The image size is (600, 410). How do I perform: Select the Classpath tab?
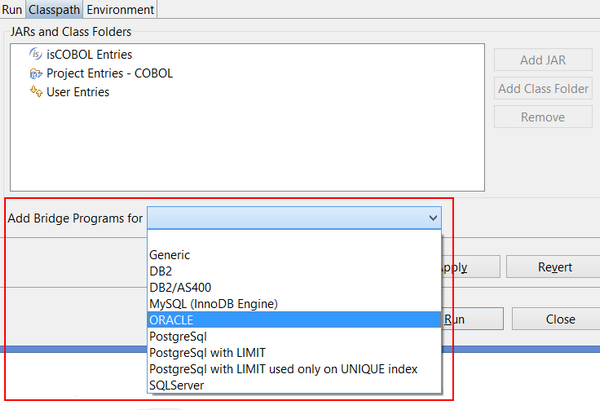tap(54, 9)
